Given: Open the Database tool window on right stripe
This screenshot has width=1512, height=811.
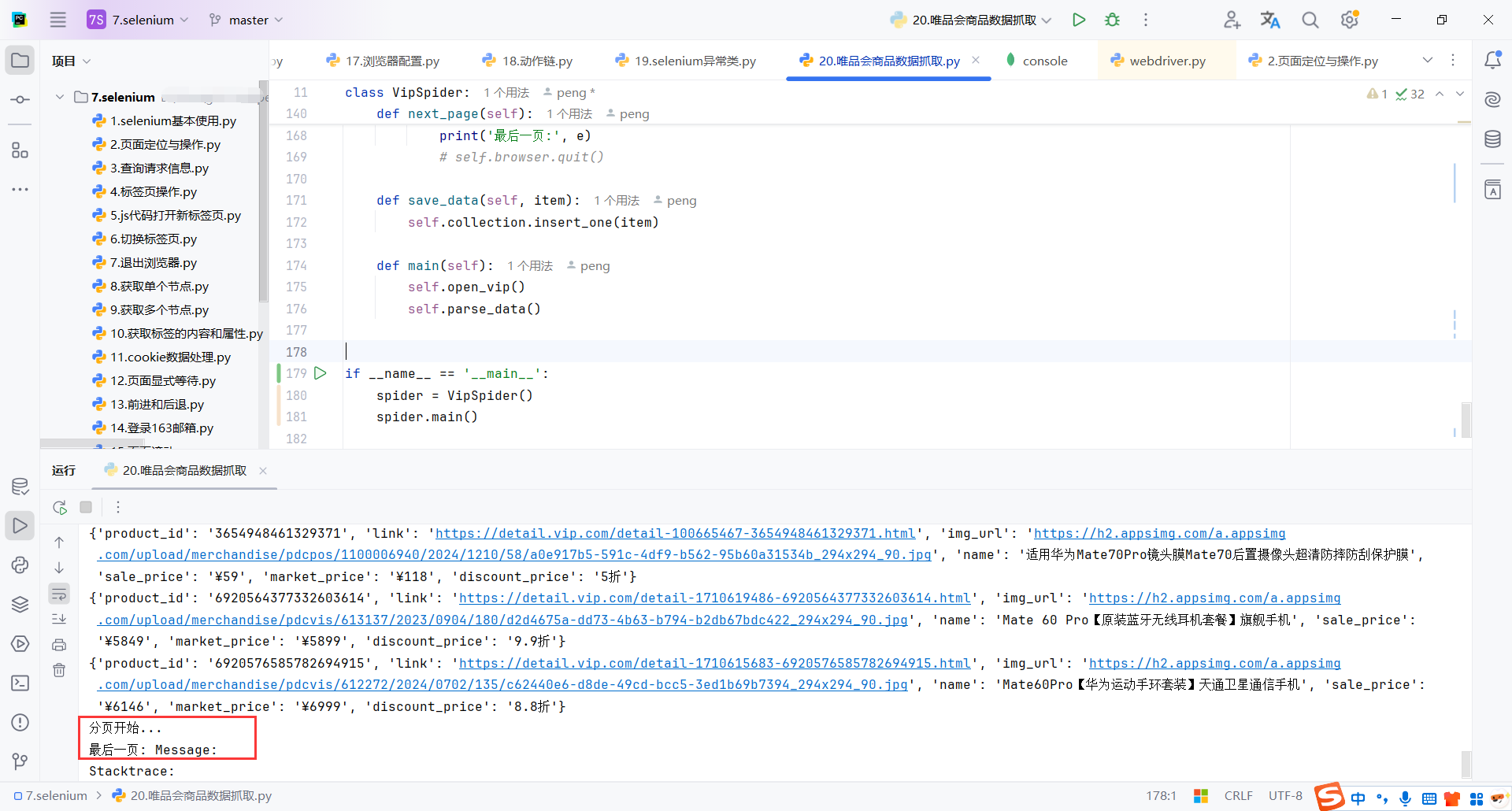Looking at the screenshot, I should click(1492, 139).
